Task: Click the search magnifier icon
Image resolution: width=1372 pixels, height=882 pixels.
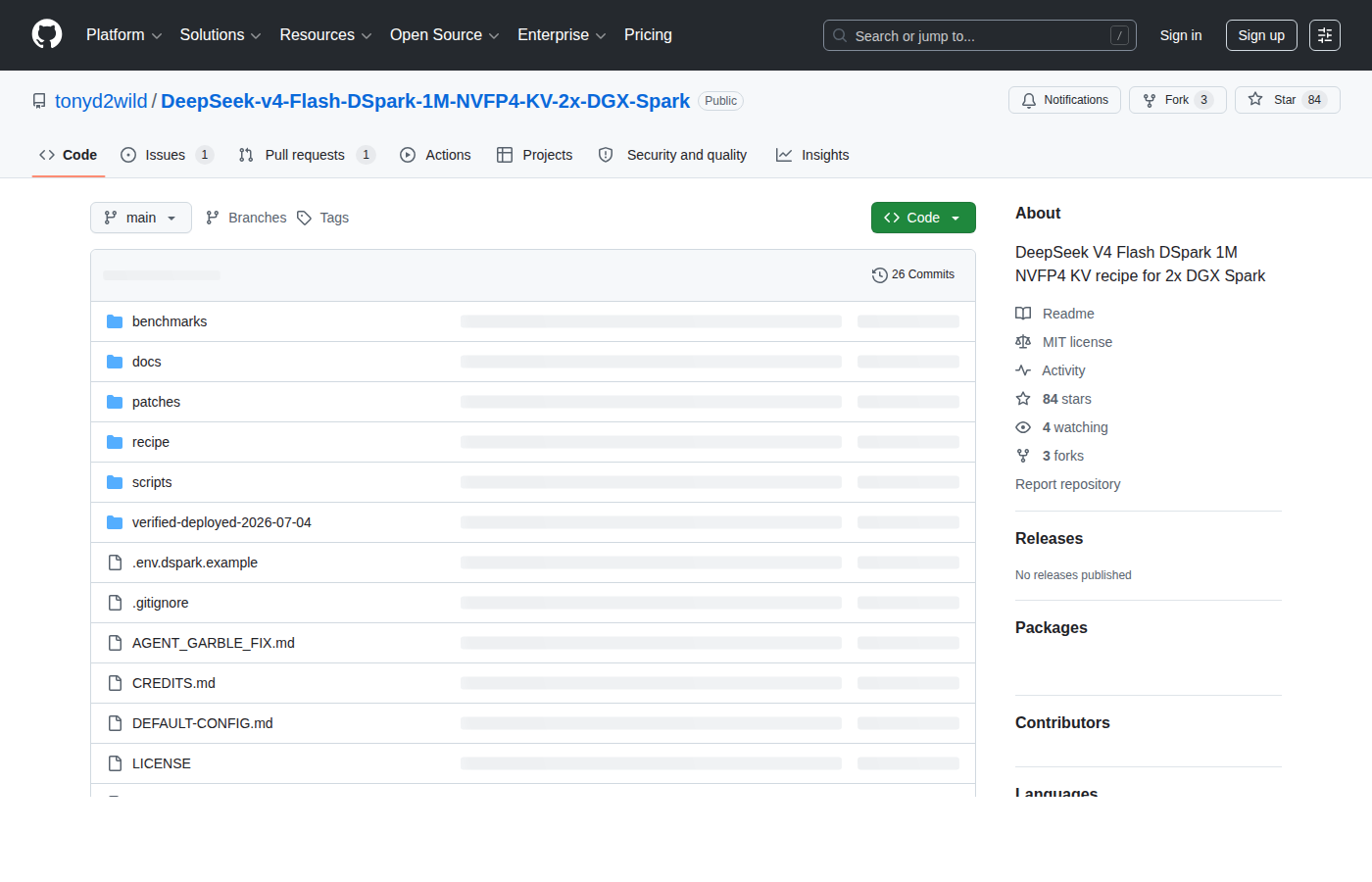Action: [840, 35]
